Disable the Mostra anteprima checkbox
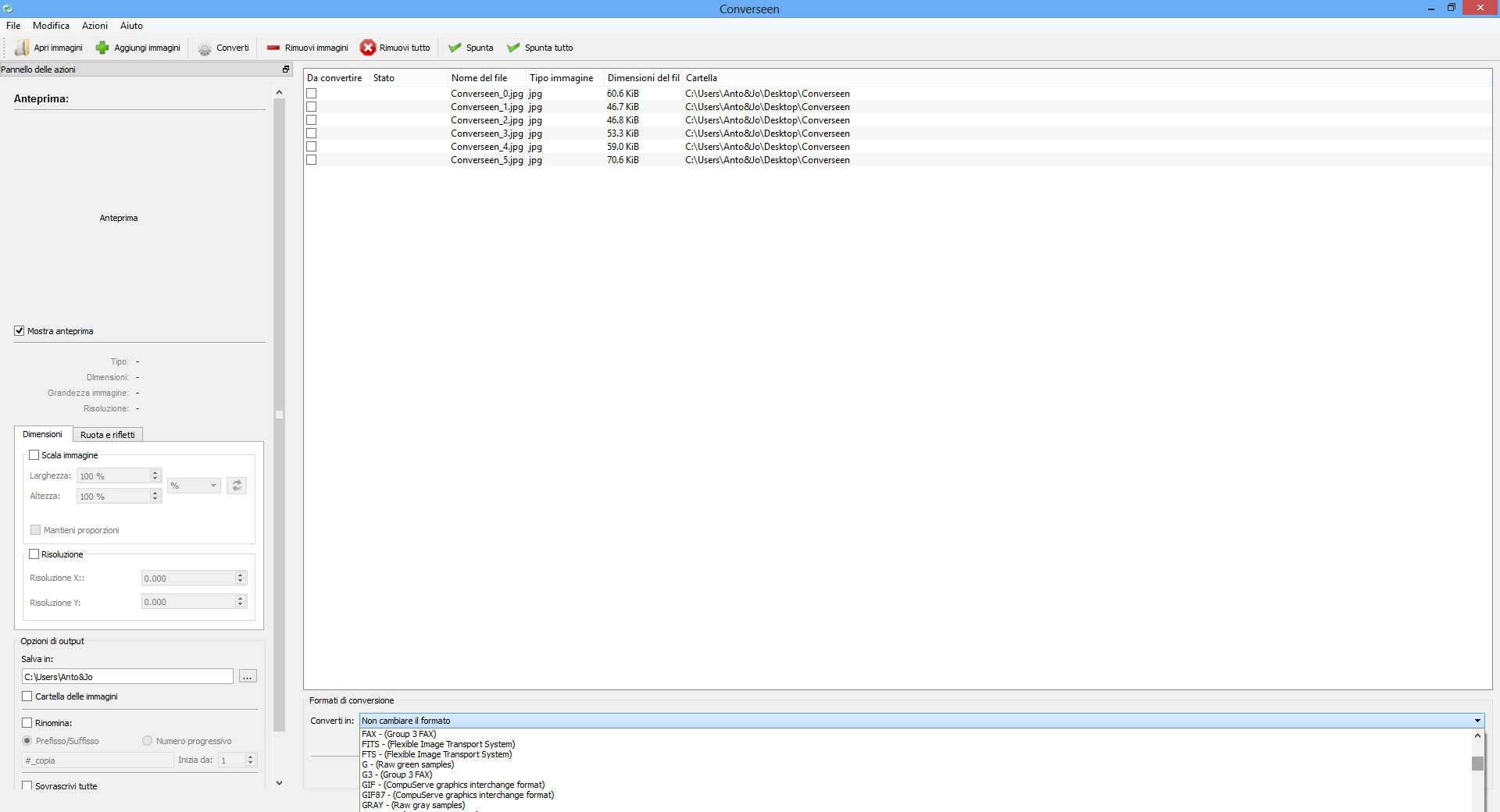The width and height of the screenshot is (1500, 812). [x=20, y=331]
